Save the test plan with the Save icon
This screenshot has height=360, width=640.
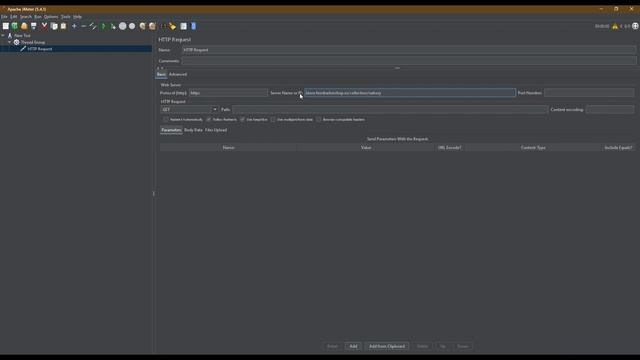(34, 26)
